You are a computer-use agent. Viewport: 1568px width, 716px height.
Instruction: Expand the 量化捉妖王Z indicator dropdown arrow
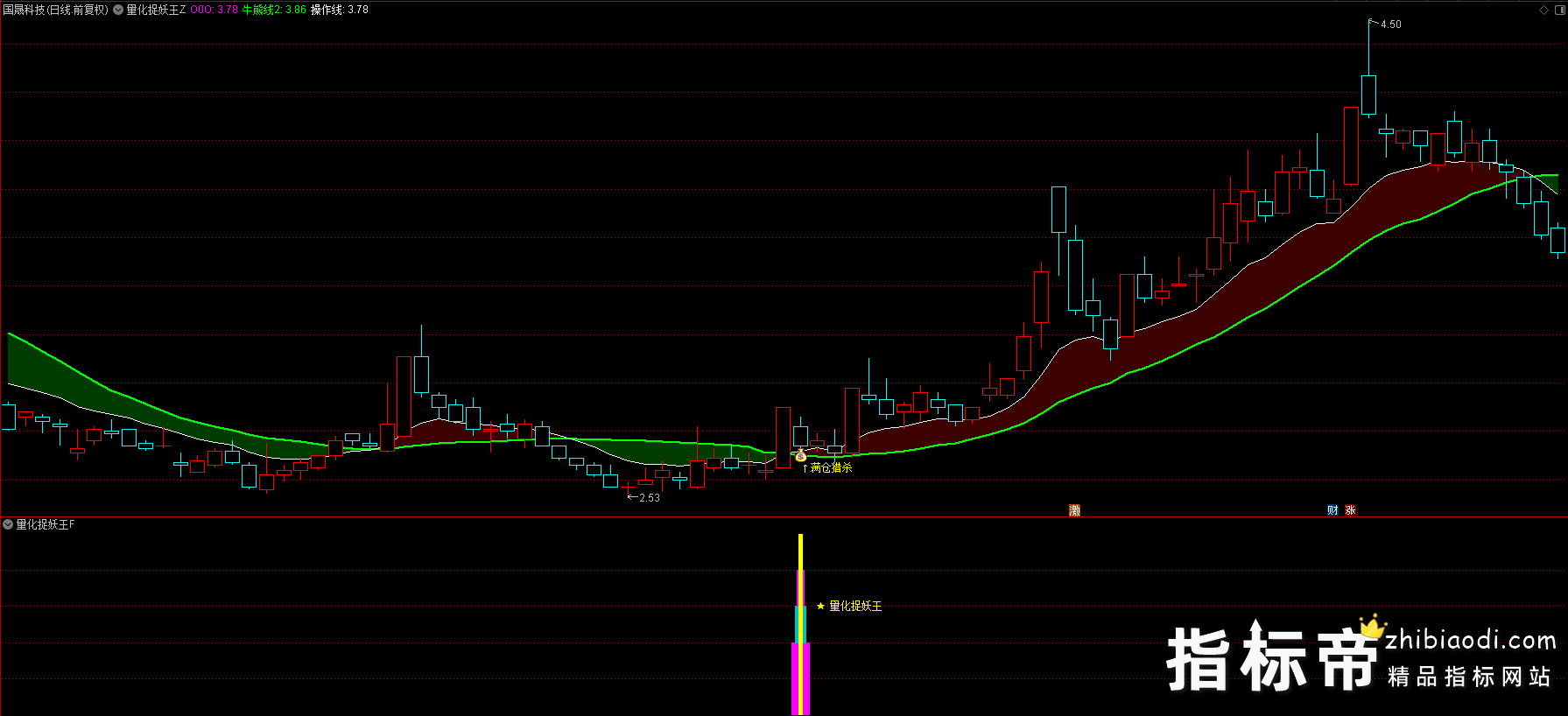point(118,10)
